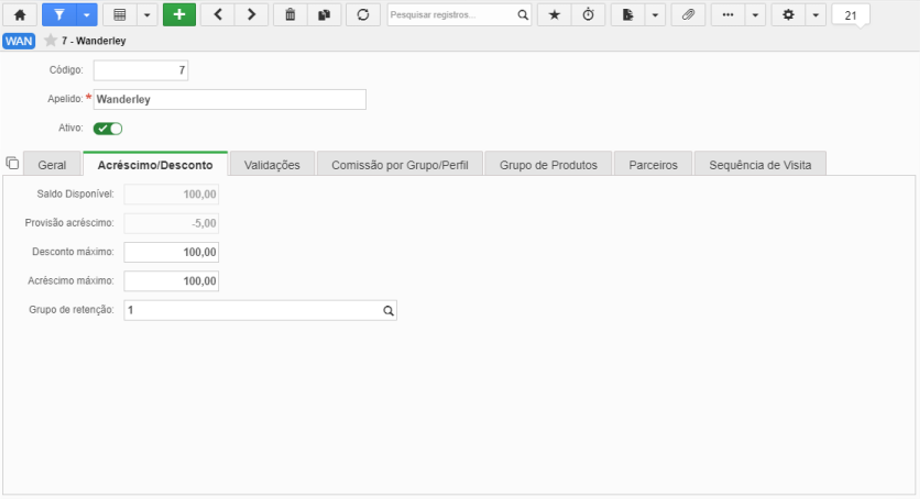Expand settings gear dropdown arrow
Image resolution: width=920 pixels, height=499 pixels.
tap(816, 15)
